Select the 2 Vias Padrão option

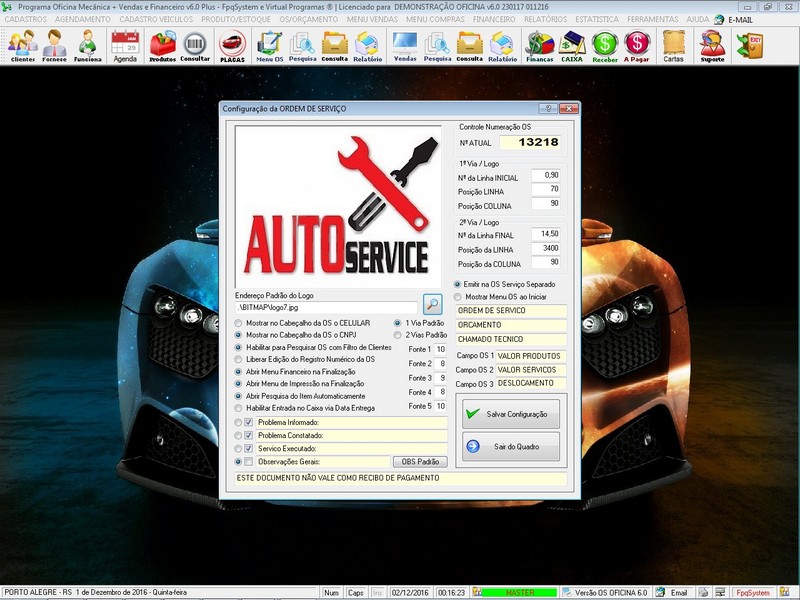[397, 335]
